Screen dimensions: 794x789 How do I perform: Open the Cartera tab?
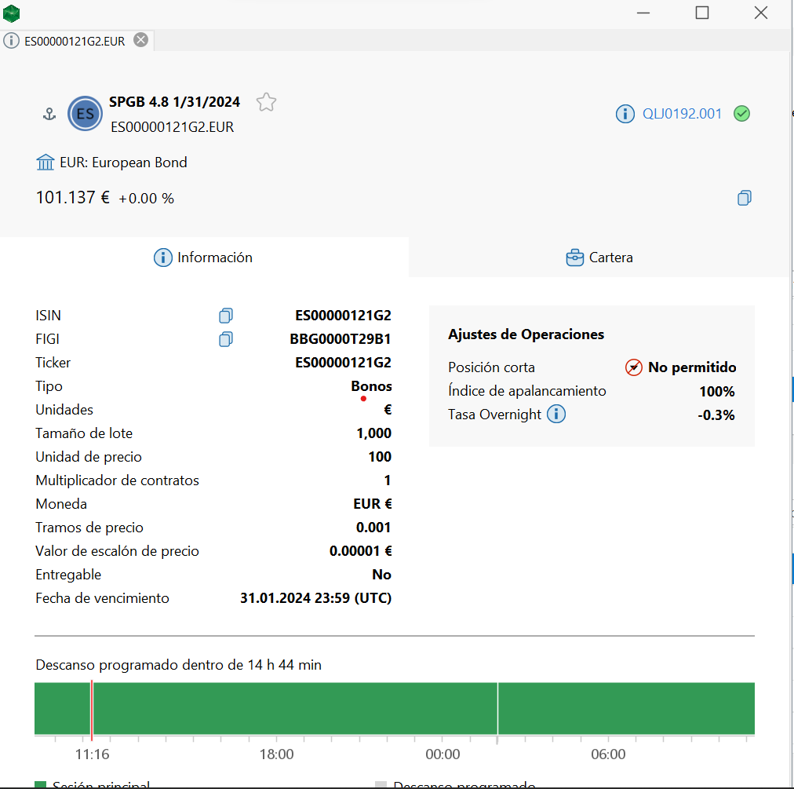point(599,258)
